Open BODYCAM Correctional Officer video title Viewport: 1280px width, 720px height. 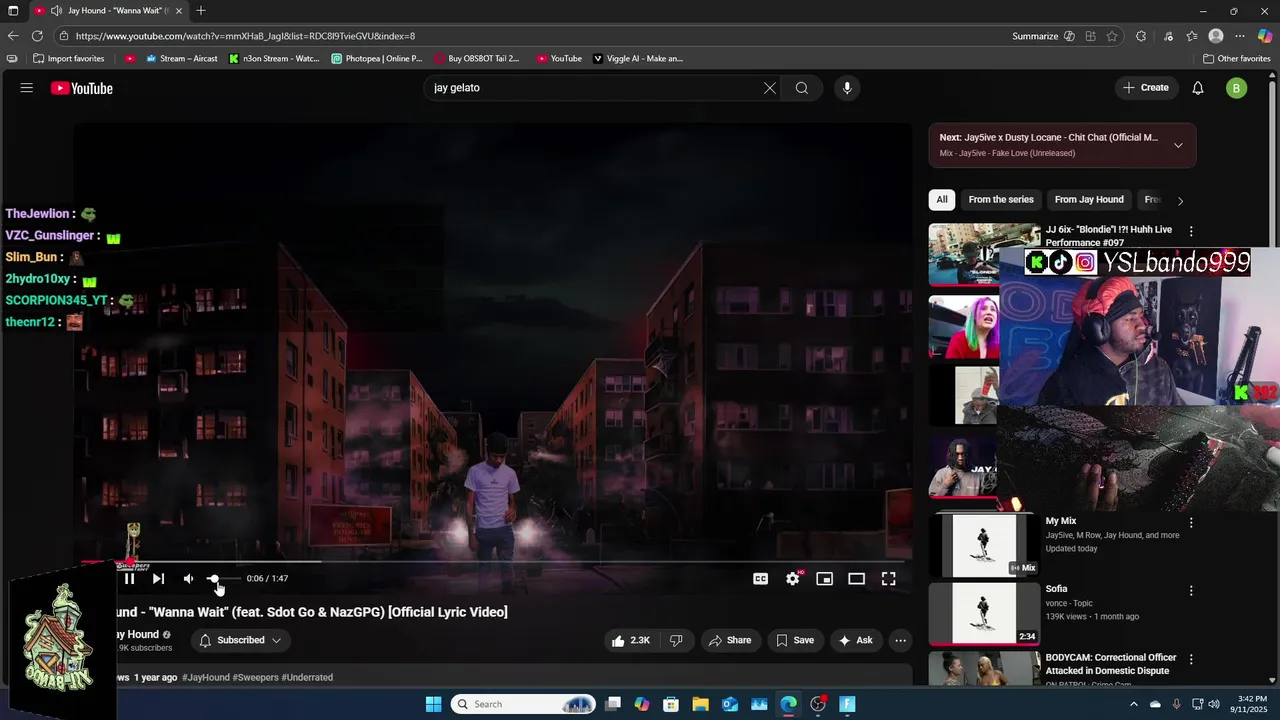pos(1111,664)
